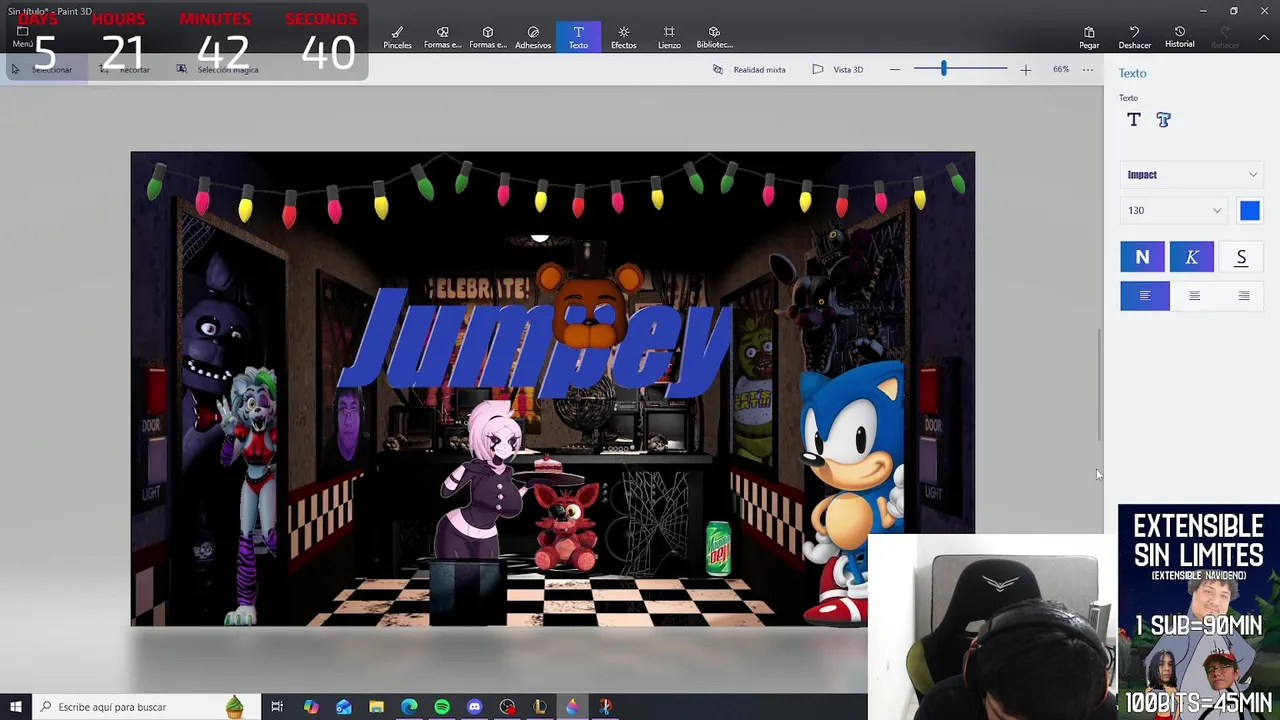This screenshot has width=1280, height=720.
Task: Select the 2D text type icon
Action: (x=1133, y=120)
